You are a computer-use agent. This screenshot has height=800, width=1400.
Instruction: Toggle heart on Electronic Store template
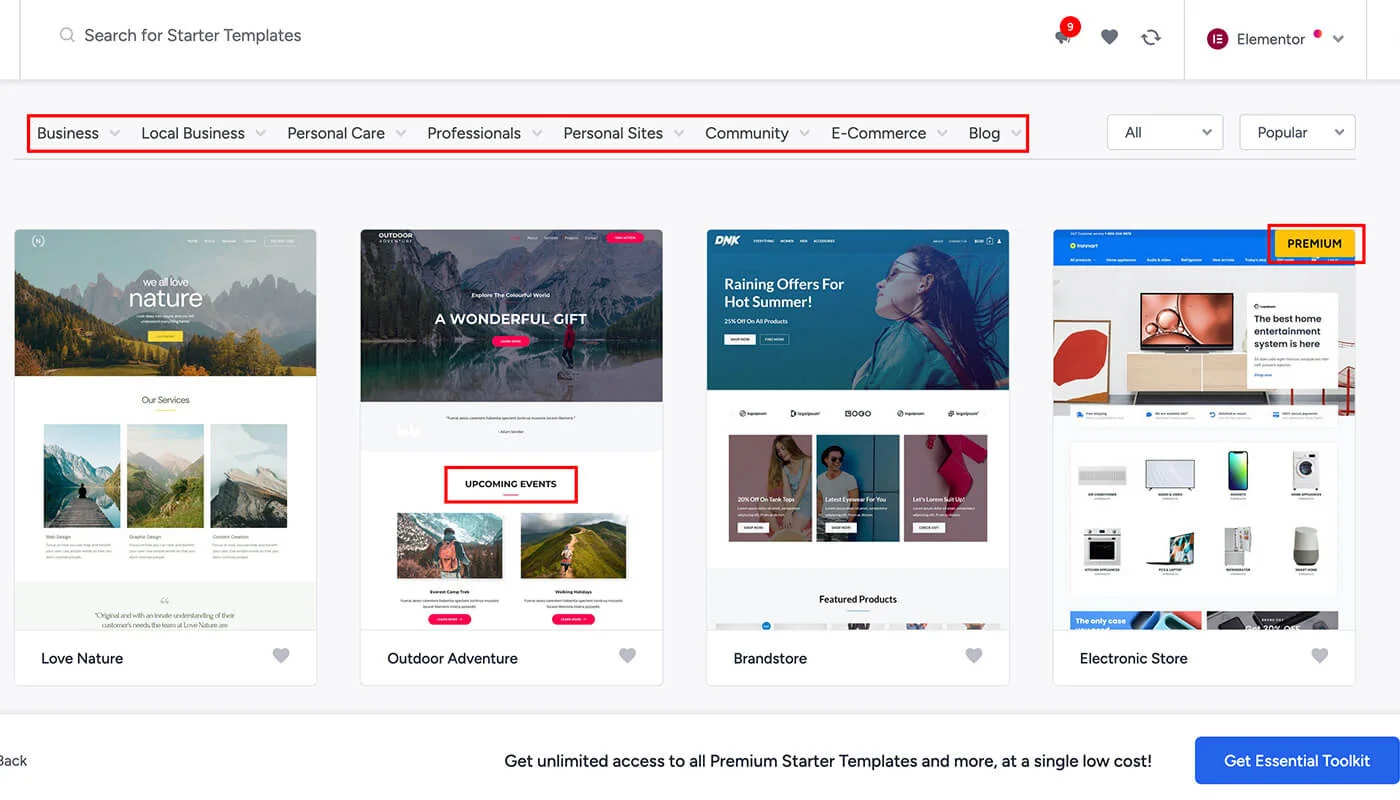coord(1319,656)
